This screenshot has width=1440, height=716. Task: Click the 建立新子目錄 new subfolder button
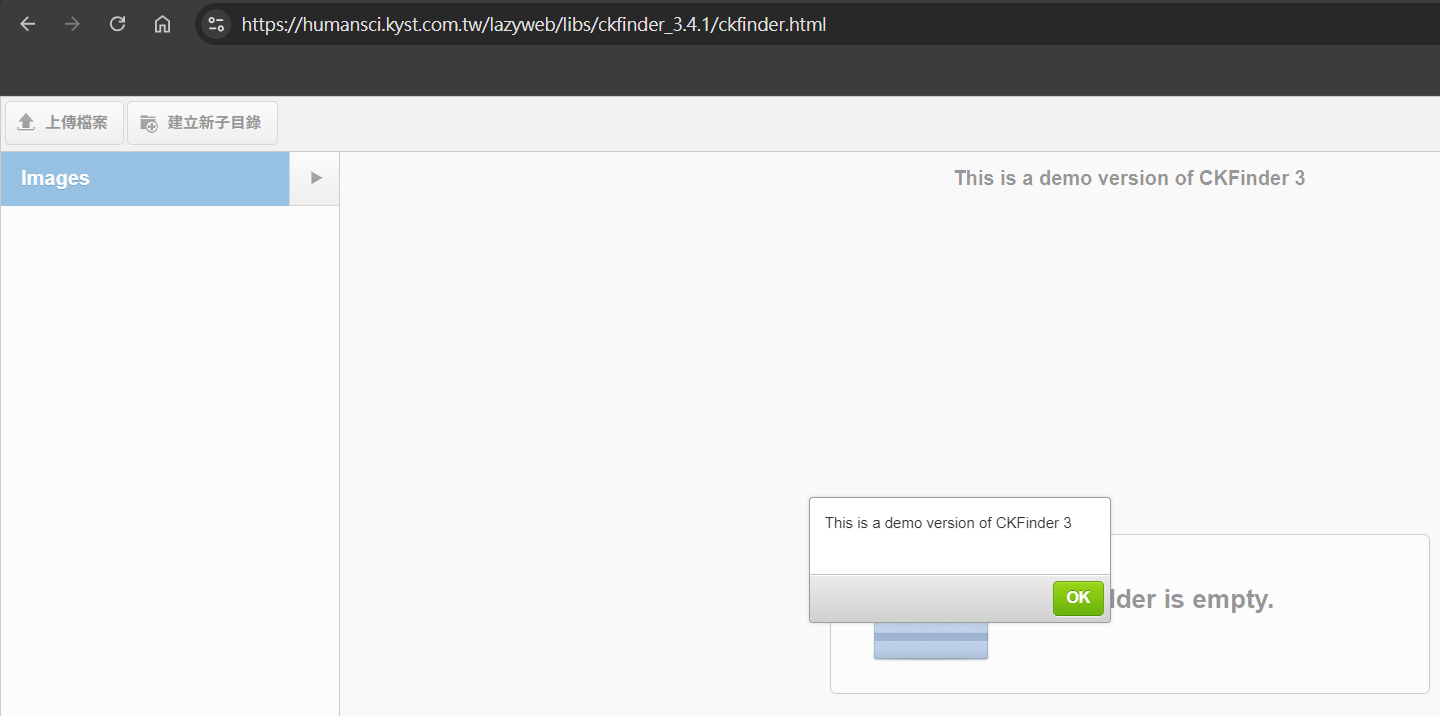202,123
